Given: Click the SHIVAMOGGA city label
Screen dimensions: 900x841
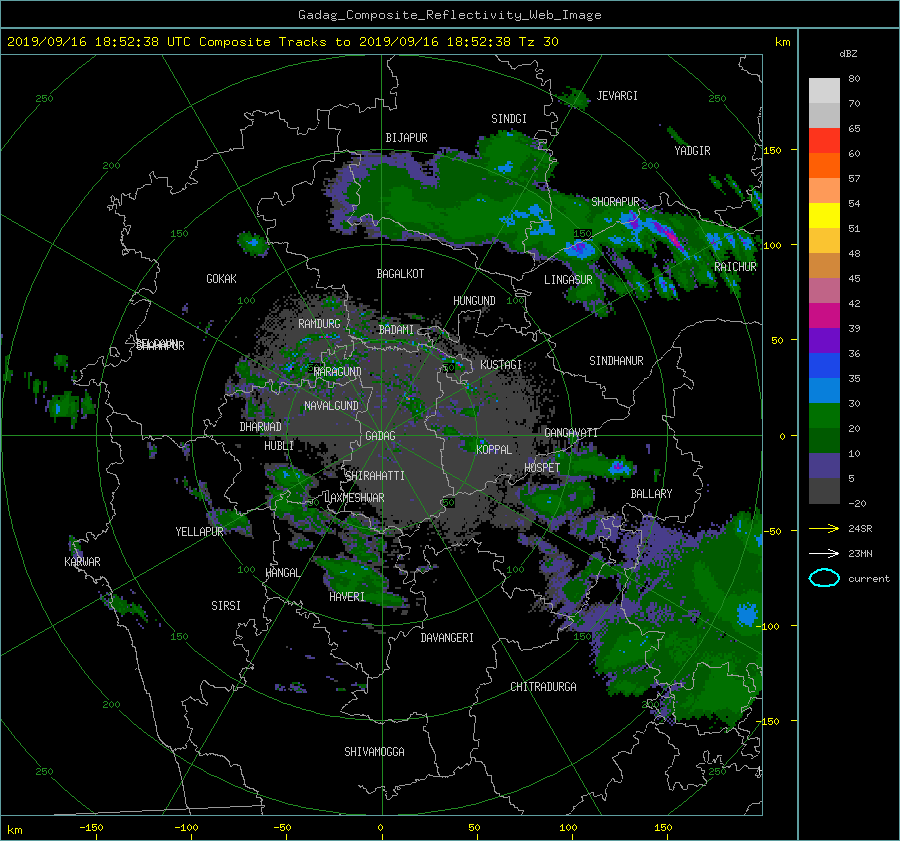Looking at the screenshot, I should [374, 752].
